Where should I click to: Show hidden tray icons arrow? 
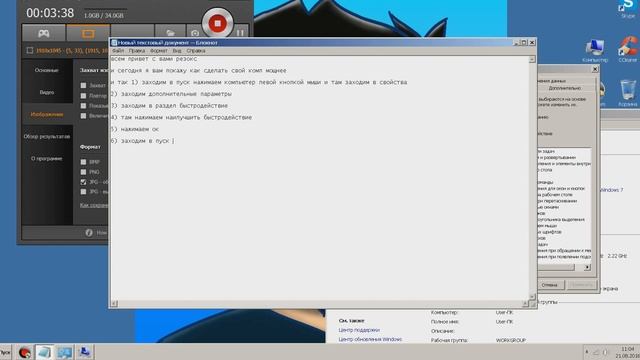pos(587,352)
